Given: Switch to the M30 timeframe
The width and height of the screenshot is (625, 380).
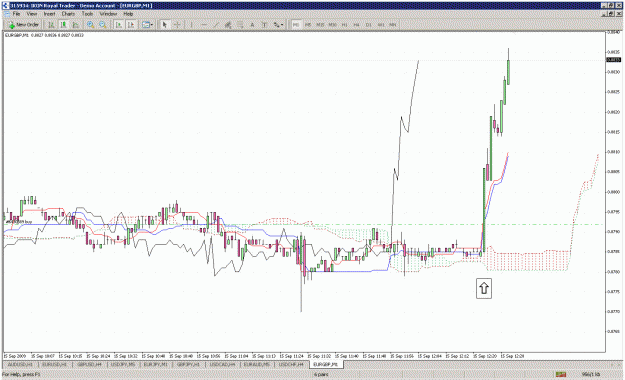Looking at the screenshot, I should tap(332, 25).
